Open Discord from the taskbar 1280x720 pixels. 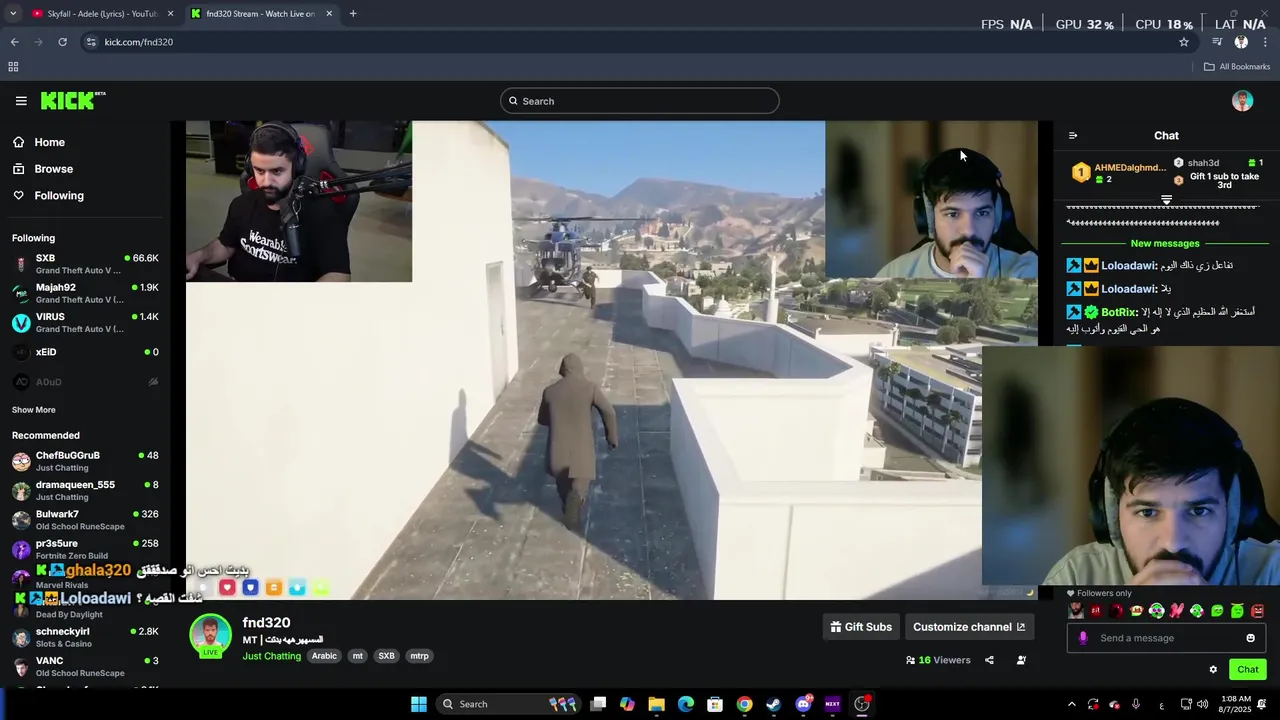(x=803, y=704)
